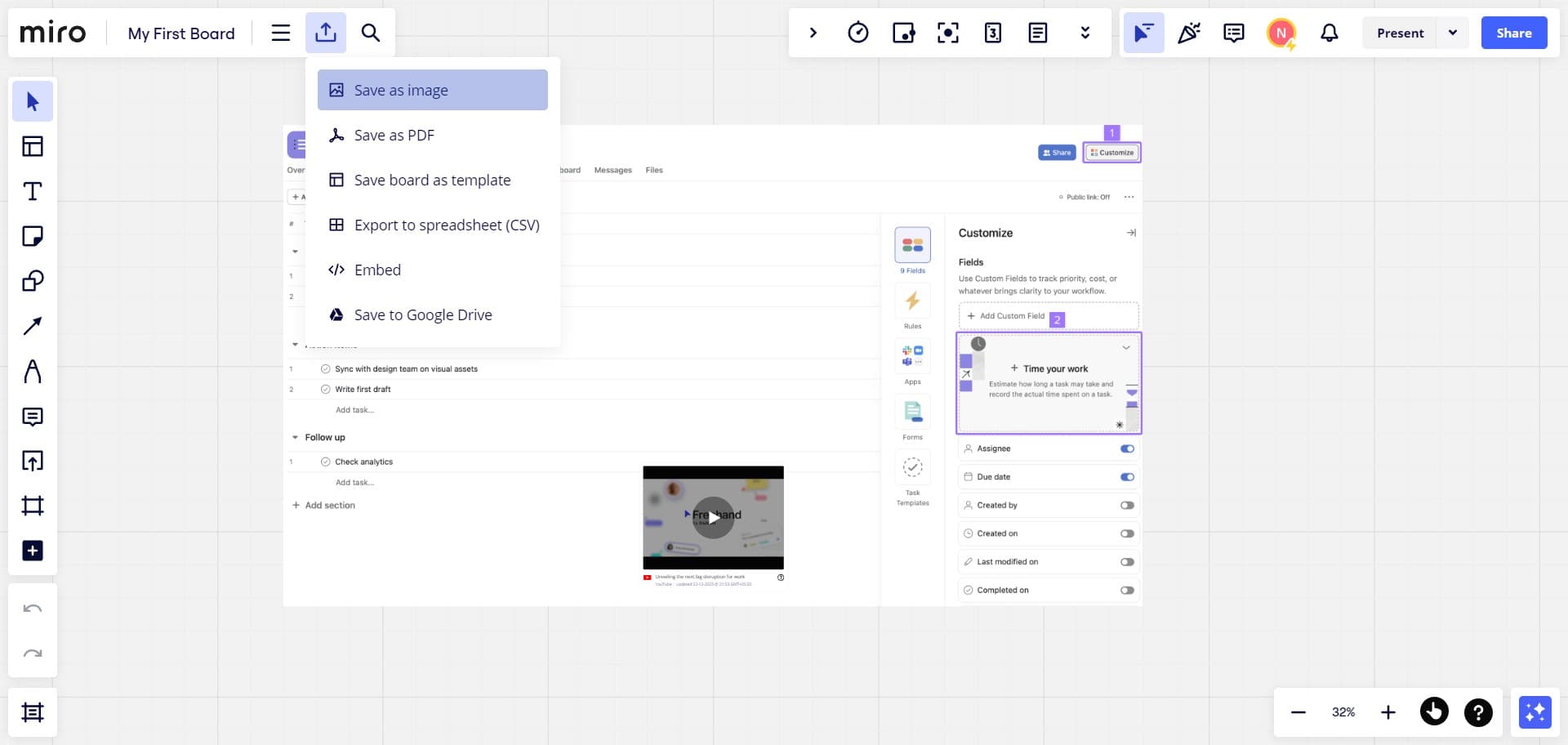Choose Save as PDF from export menu
The width and height of the screenshot is (1568, 745).
click(x=394, y=136)
